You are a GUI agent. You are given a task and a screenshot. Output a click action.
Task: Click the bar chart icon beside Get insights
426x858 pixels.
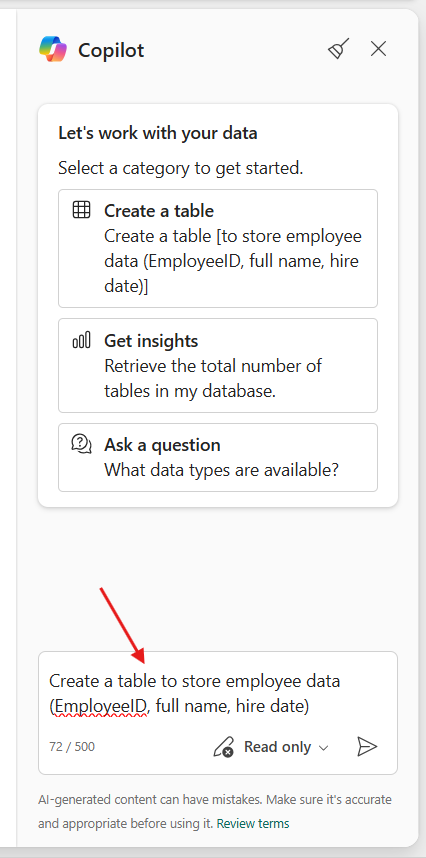81,341
